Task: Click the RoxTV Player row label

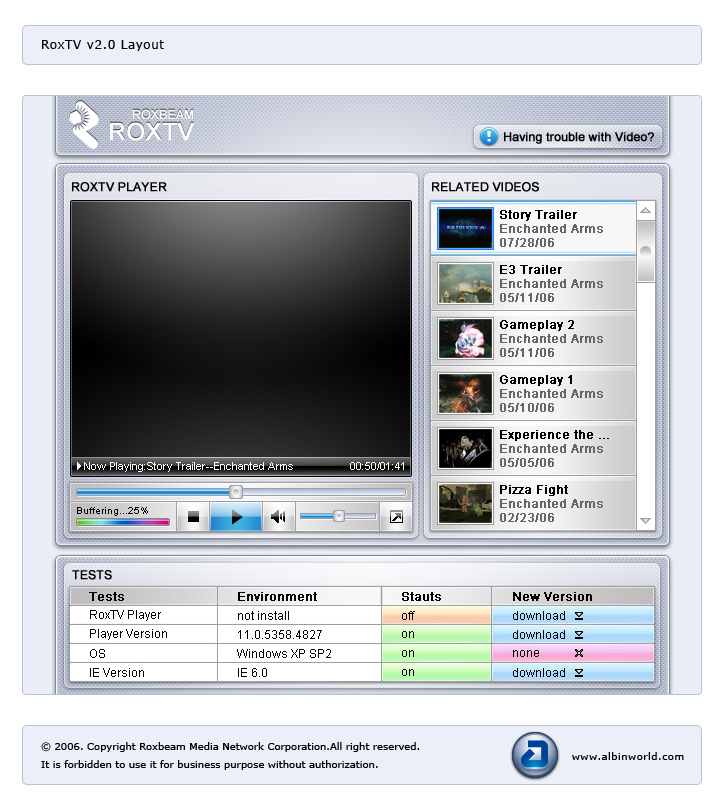Action: point(125,615)
